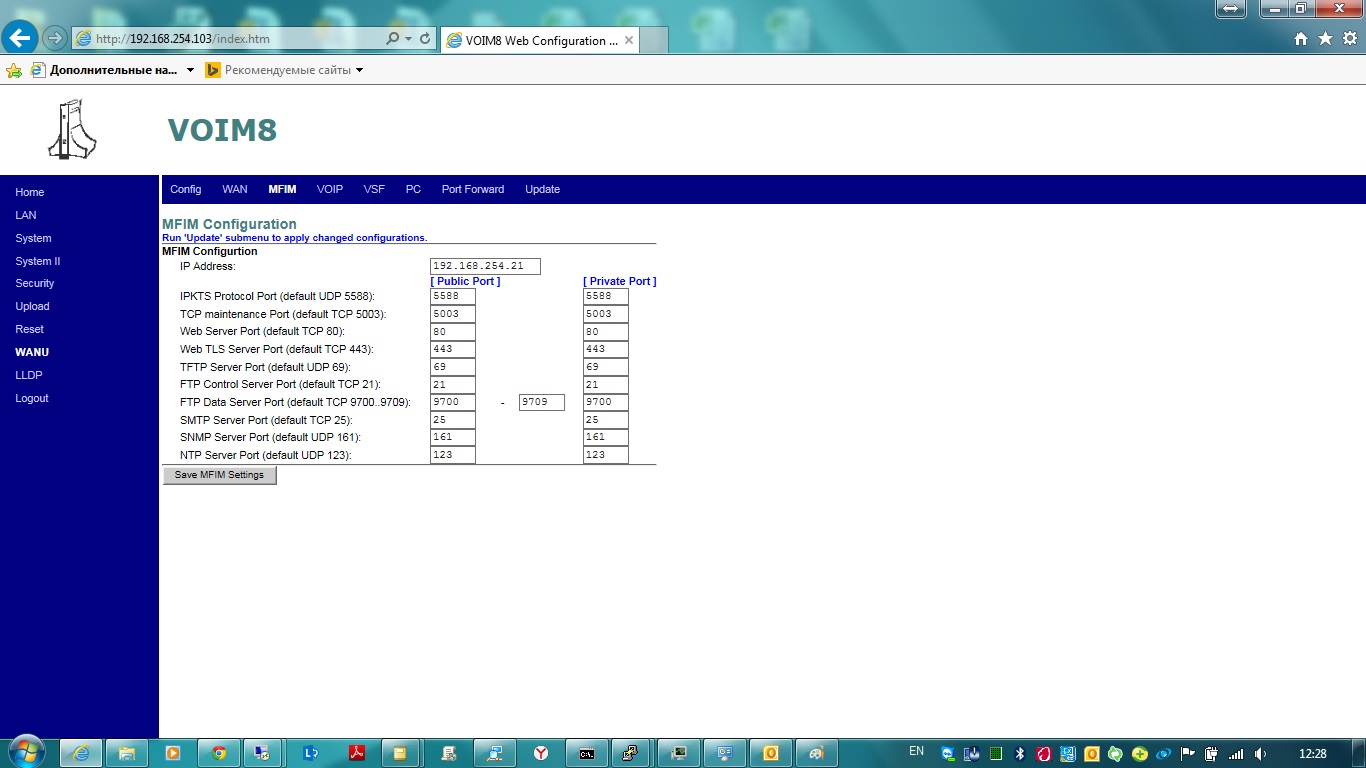The image size is (1366, 768).
Task: Open Google Chrome from the taskbar
Action: coord(219,753)
